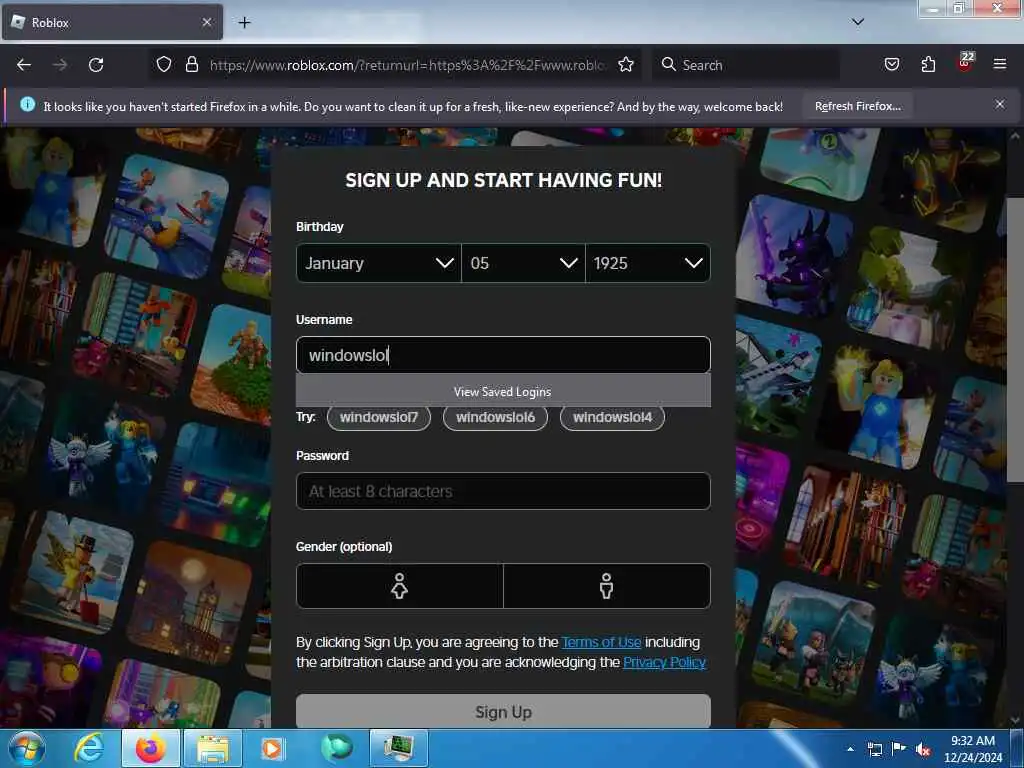The height and width of the screenshot is (768, 1024).
Task: Click the Sign Up button
Action: click(x=503, y=711)
